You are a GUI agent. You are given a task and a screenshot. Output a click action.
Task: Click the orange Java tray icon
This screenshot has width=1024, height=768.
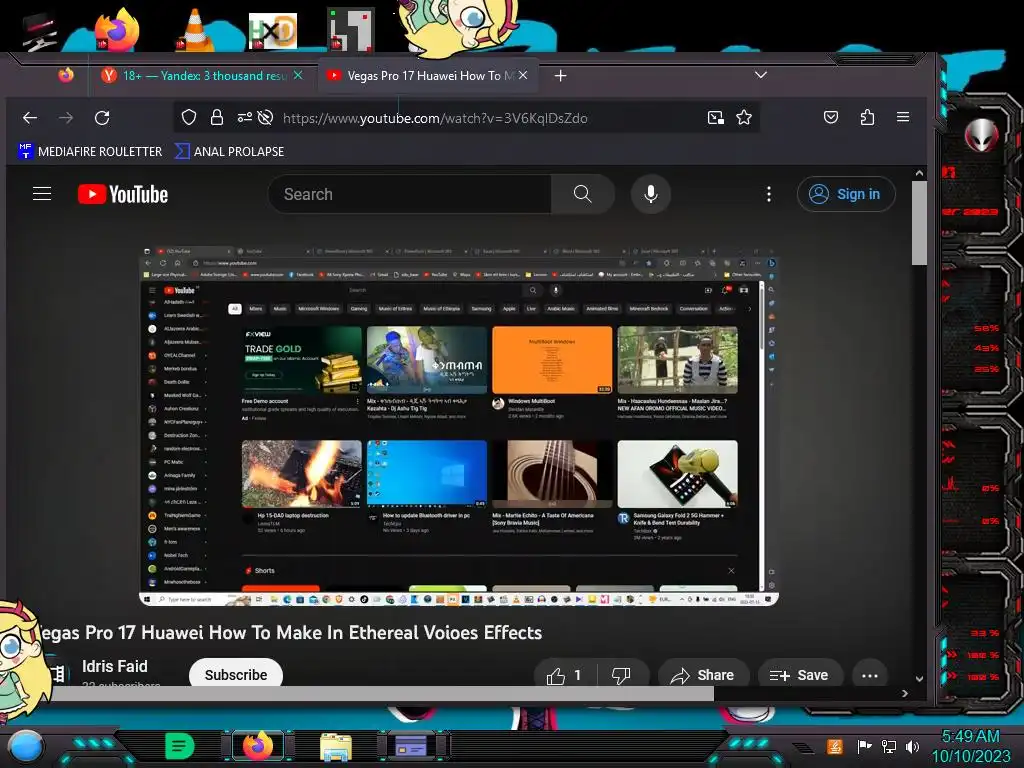pyautogui.click(x=835, y=746)
